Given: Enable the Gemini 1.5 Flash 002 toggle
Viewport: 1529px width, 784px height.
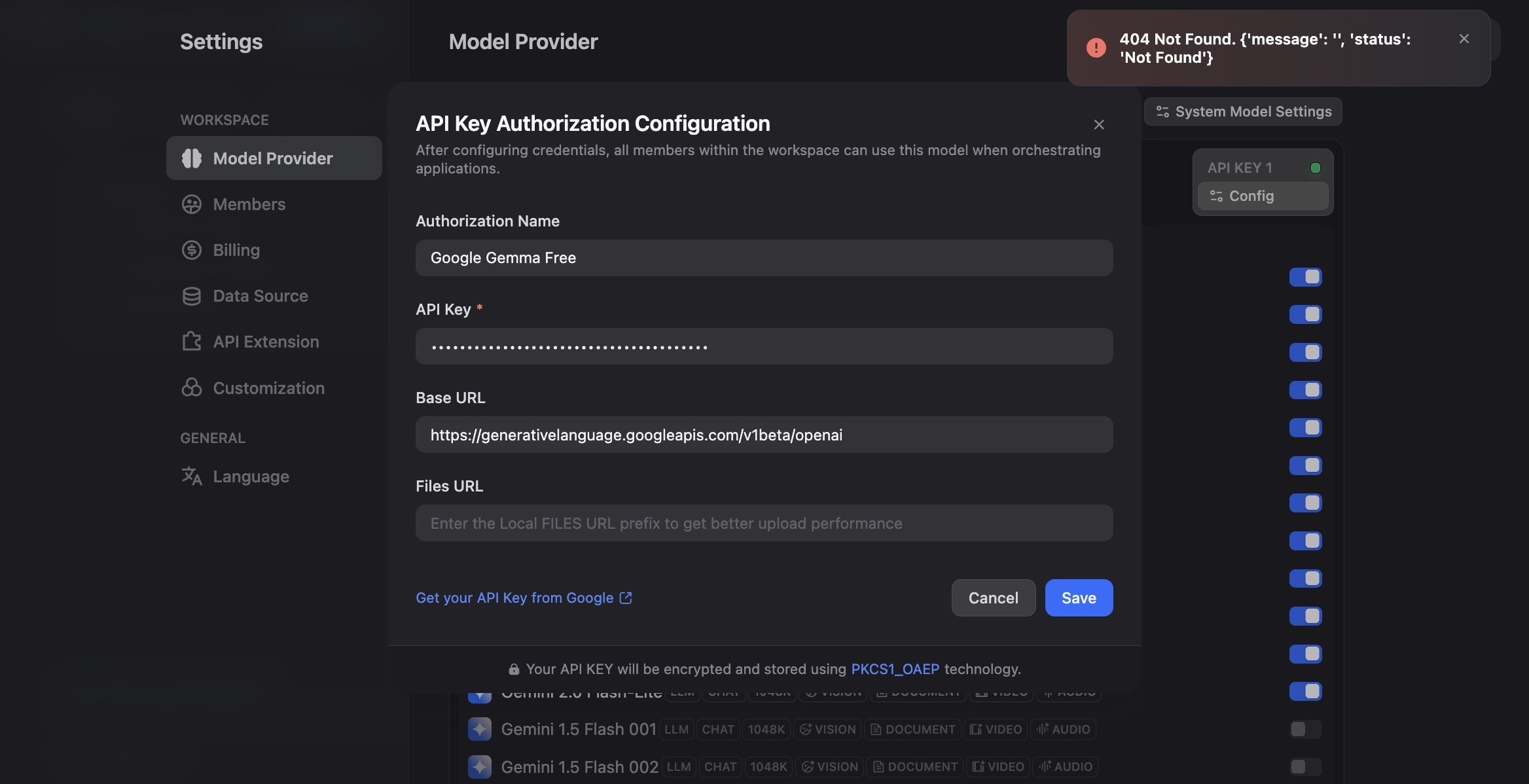Looking at the screenshot, I should [x=1305, y=766].
